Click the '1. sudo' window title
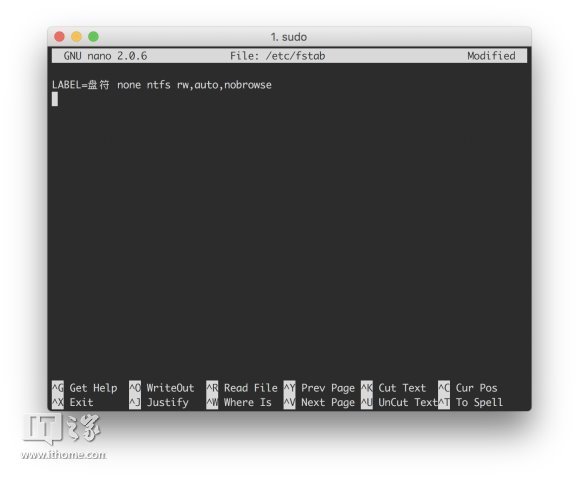 (289, 37)
